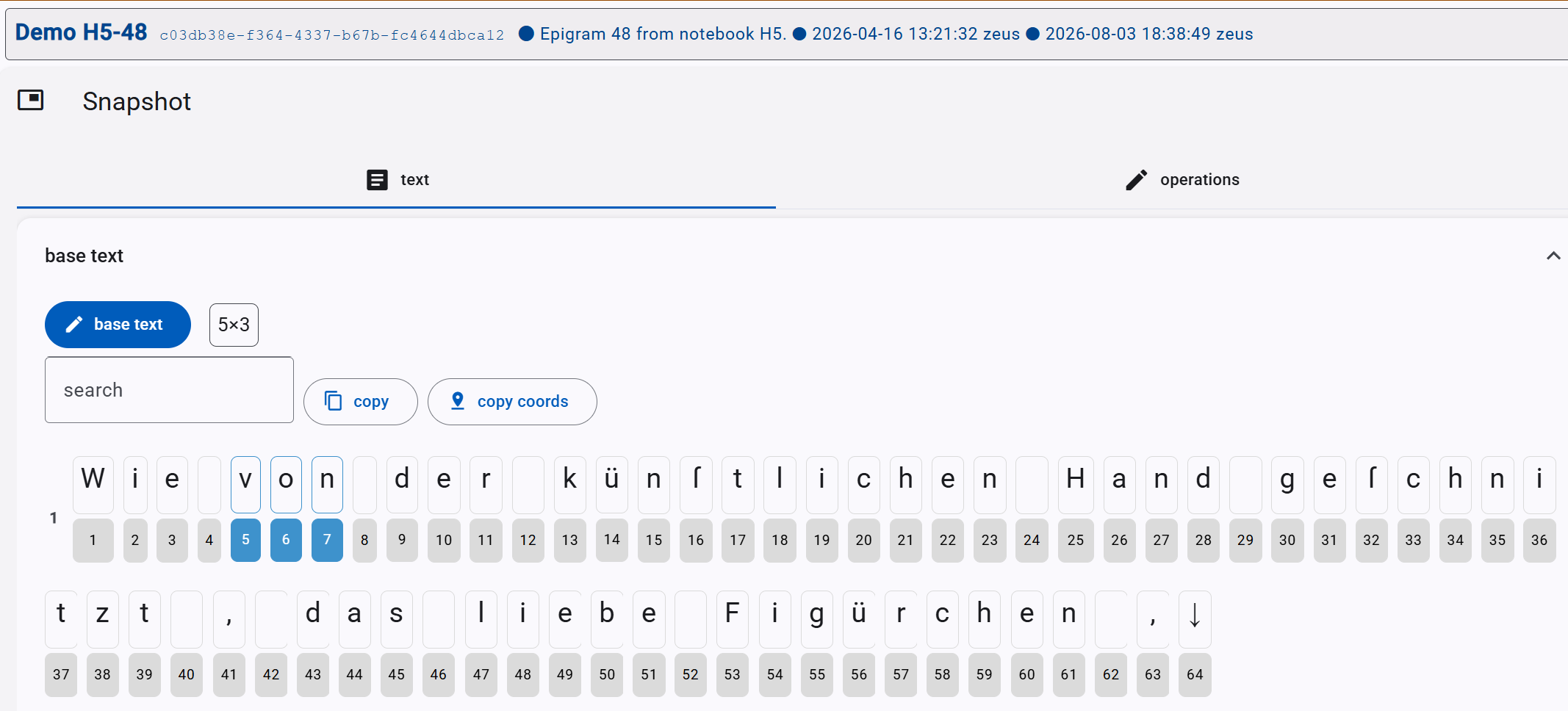Click the blue base text button
The image size is (1568, 711).
(x=118, y=325)
